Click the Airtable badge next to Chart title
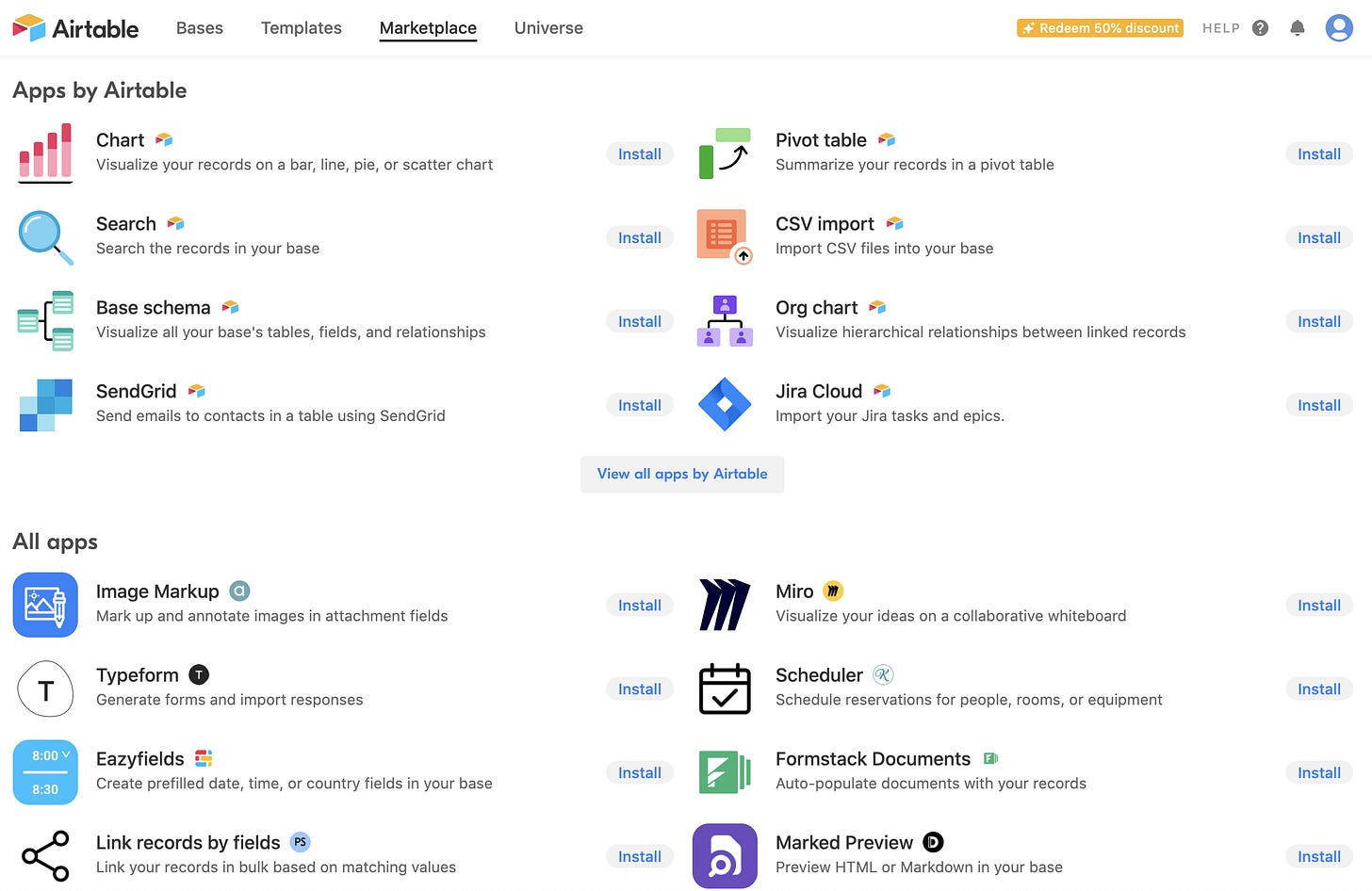 [164, 140]
